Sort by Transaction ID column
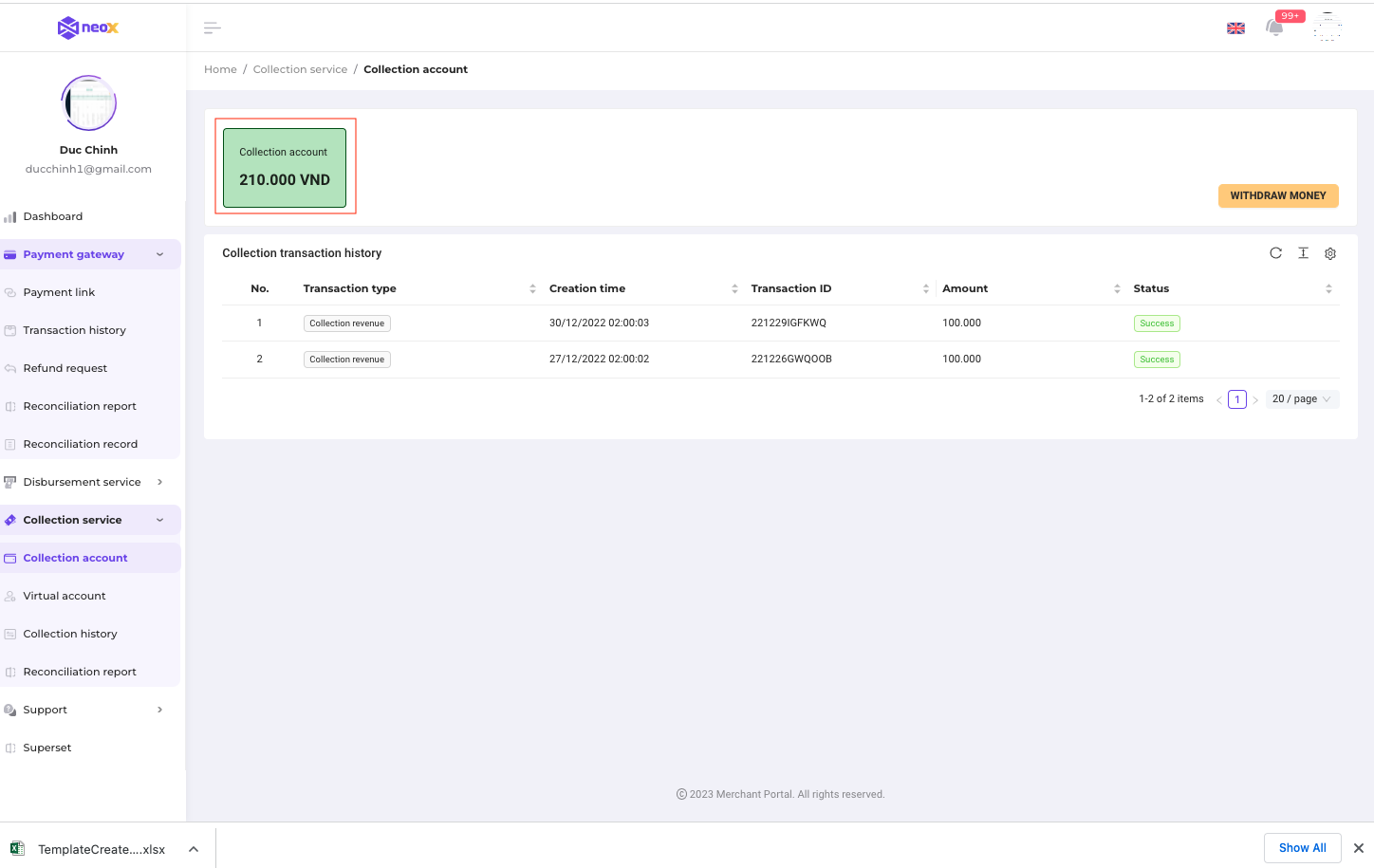1374x868 pixels. point(926,288)
